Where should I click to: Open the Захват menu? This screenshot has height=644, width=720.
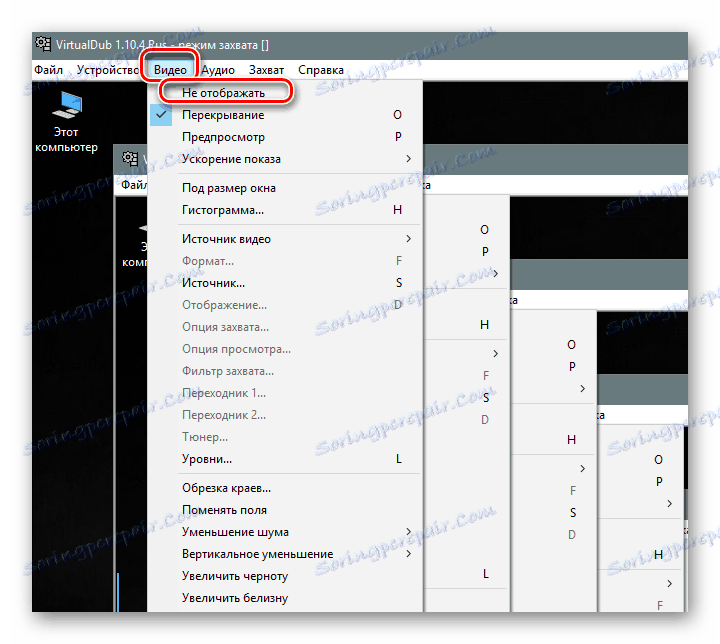pyautogui.click(x=266, y=70)
